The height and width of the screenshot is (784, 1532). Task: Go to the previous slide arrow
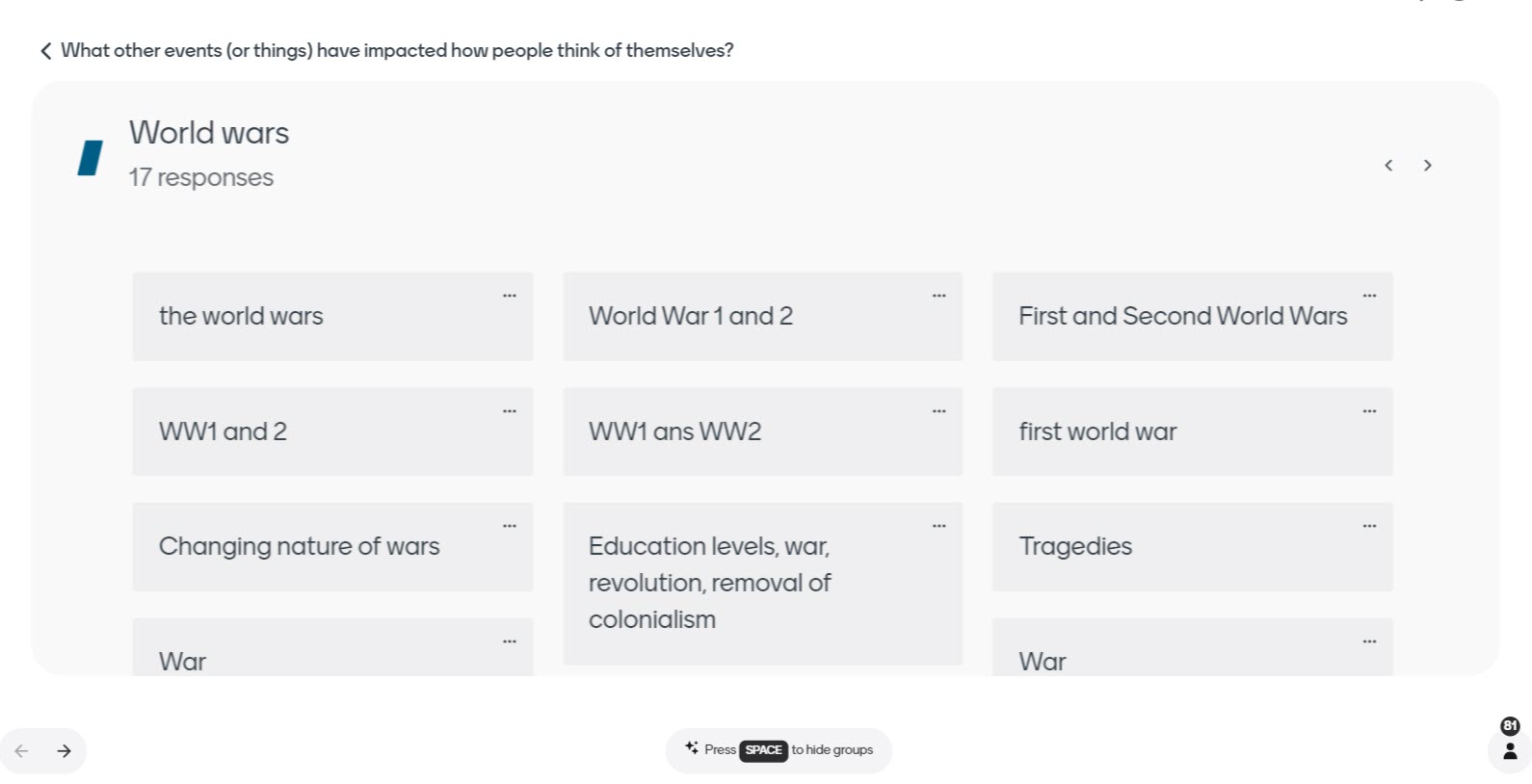pos(21,751)
